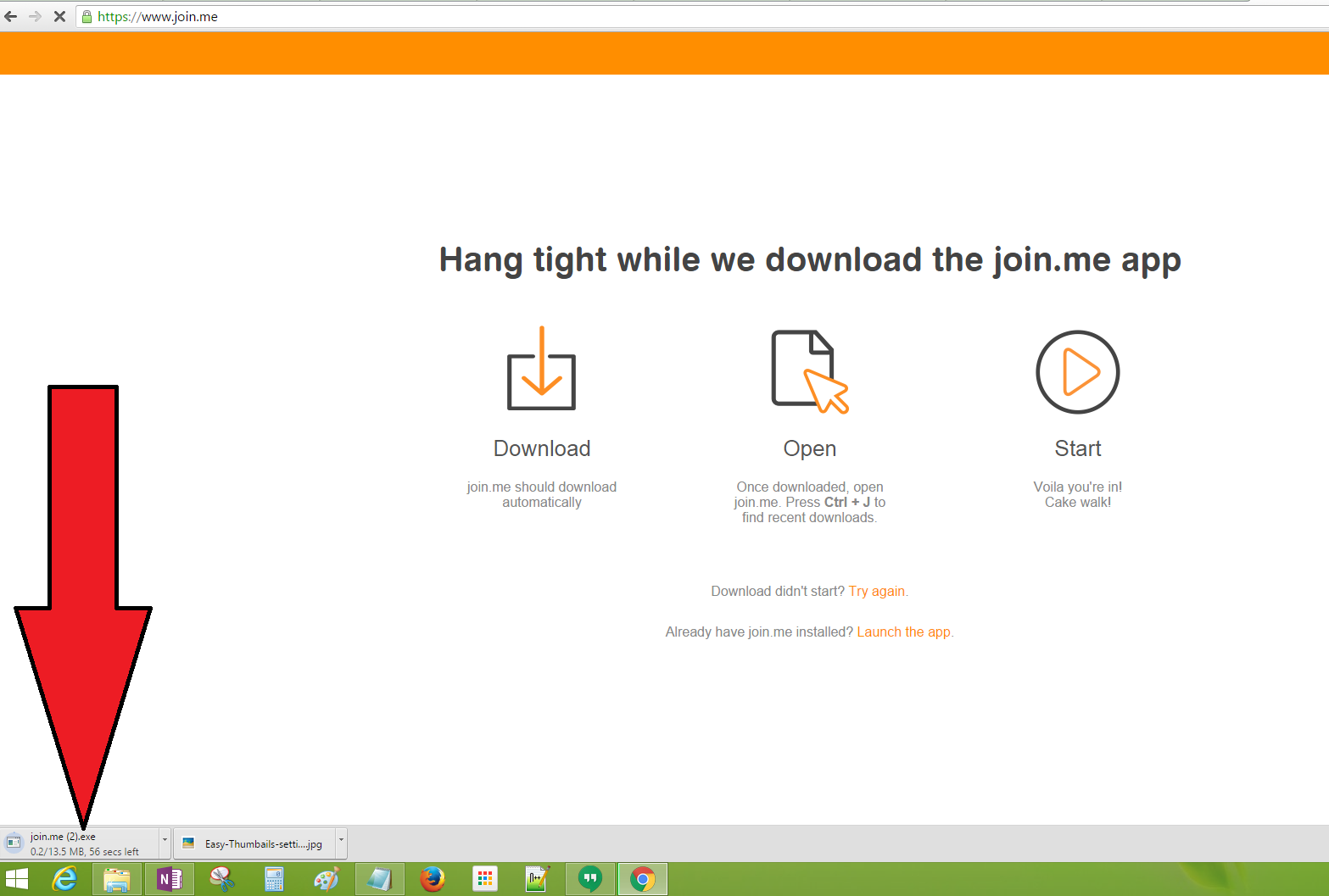The image size is (1329, 896).
Task: Click text 'Voila you're in! Cake walk!'
Action: 1078,494
